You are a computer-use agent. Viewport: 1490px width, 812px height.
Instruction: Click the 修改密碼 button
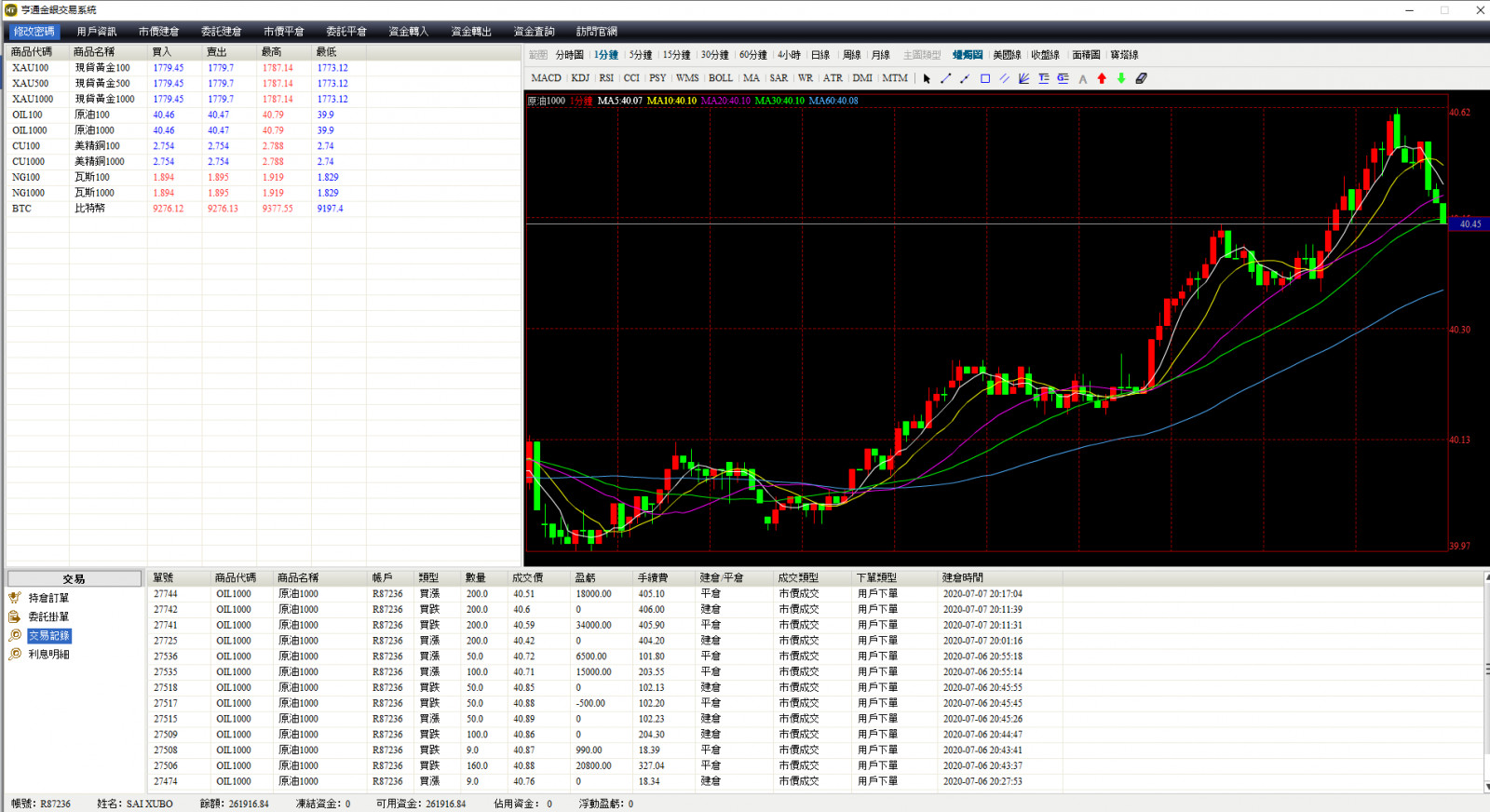pos(34,32)
